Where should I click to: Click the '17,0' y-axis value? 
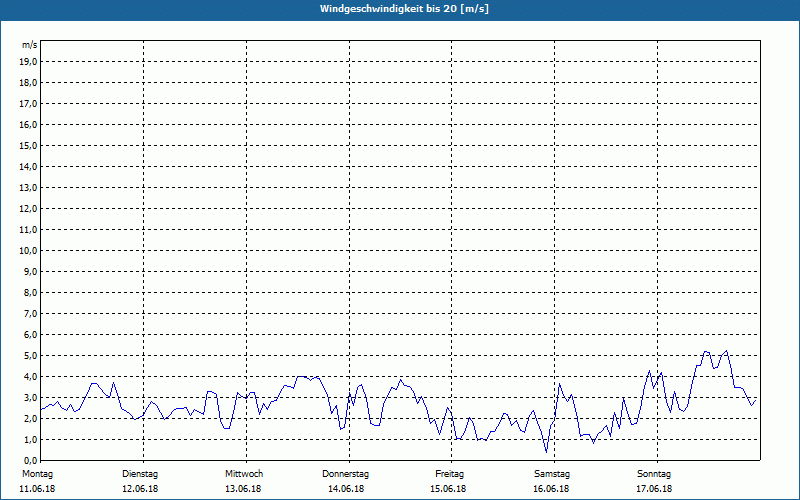pyautogui.click(x=28, y=104)
